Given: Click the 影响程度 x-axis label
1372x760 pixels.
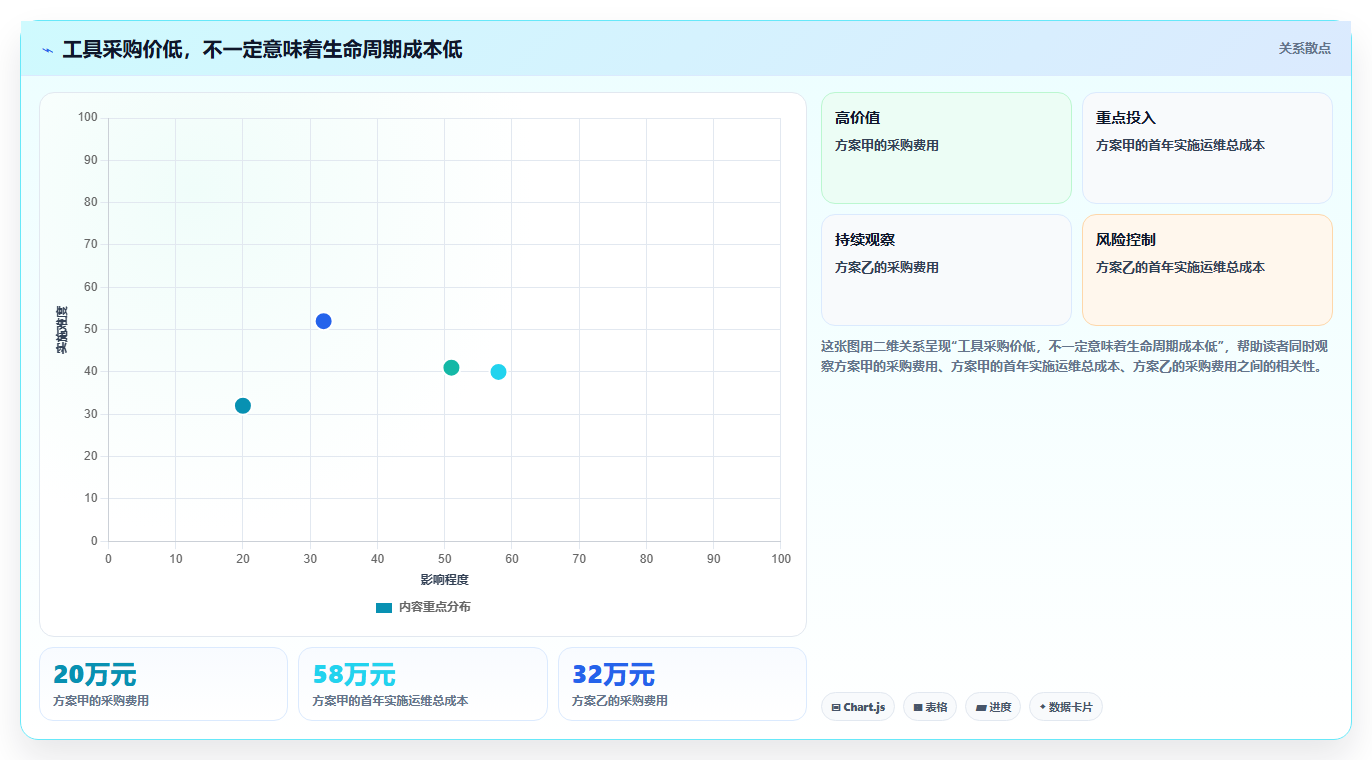Looking at the screenshot, I should 444,580.
